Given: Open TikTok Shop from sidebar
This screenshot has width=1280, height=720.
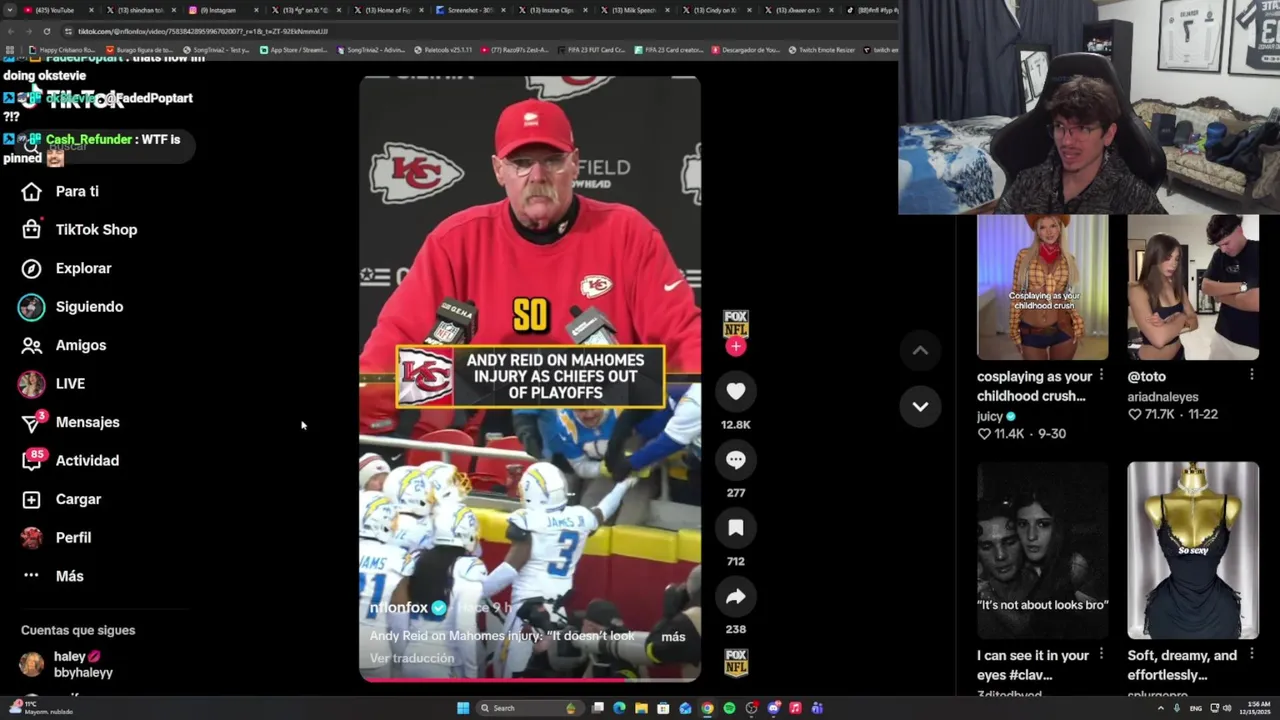Looking at the screenshot, I should coord(79,230).
